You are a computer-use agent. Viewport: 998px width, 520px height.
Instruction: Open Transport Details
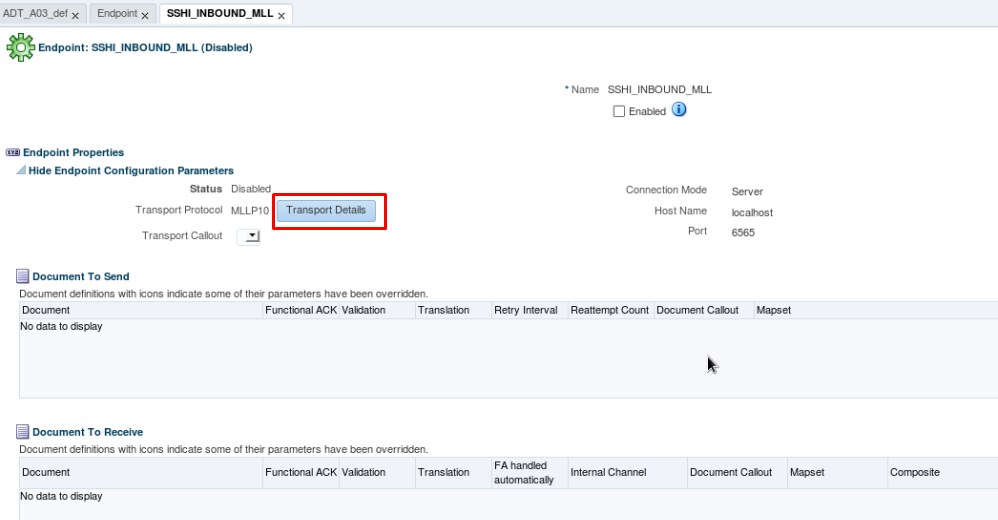point(326,210)
